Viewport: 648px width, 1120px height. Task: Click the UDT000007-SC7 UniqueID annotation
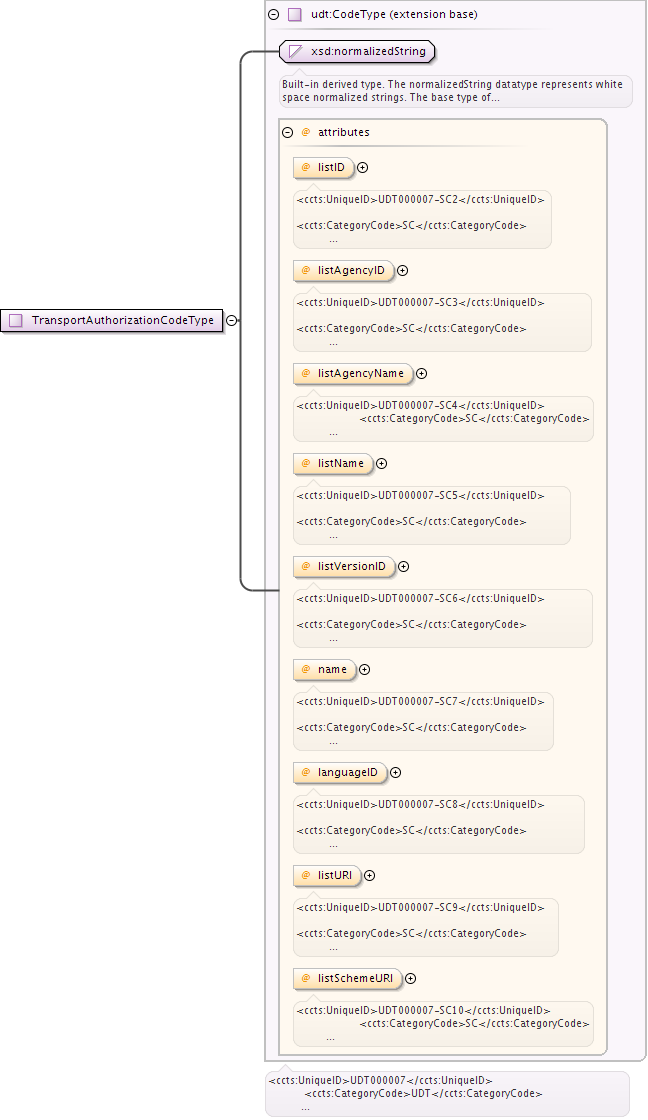point(421,701)
